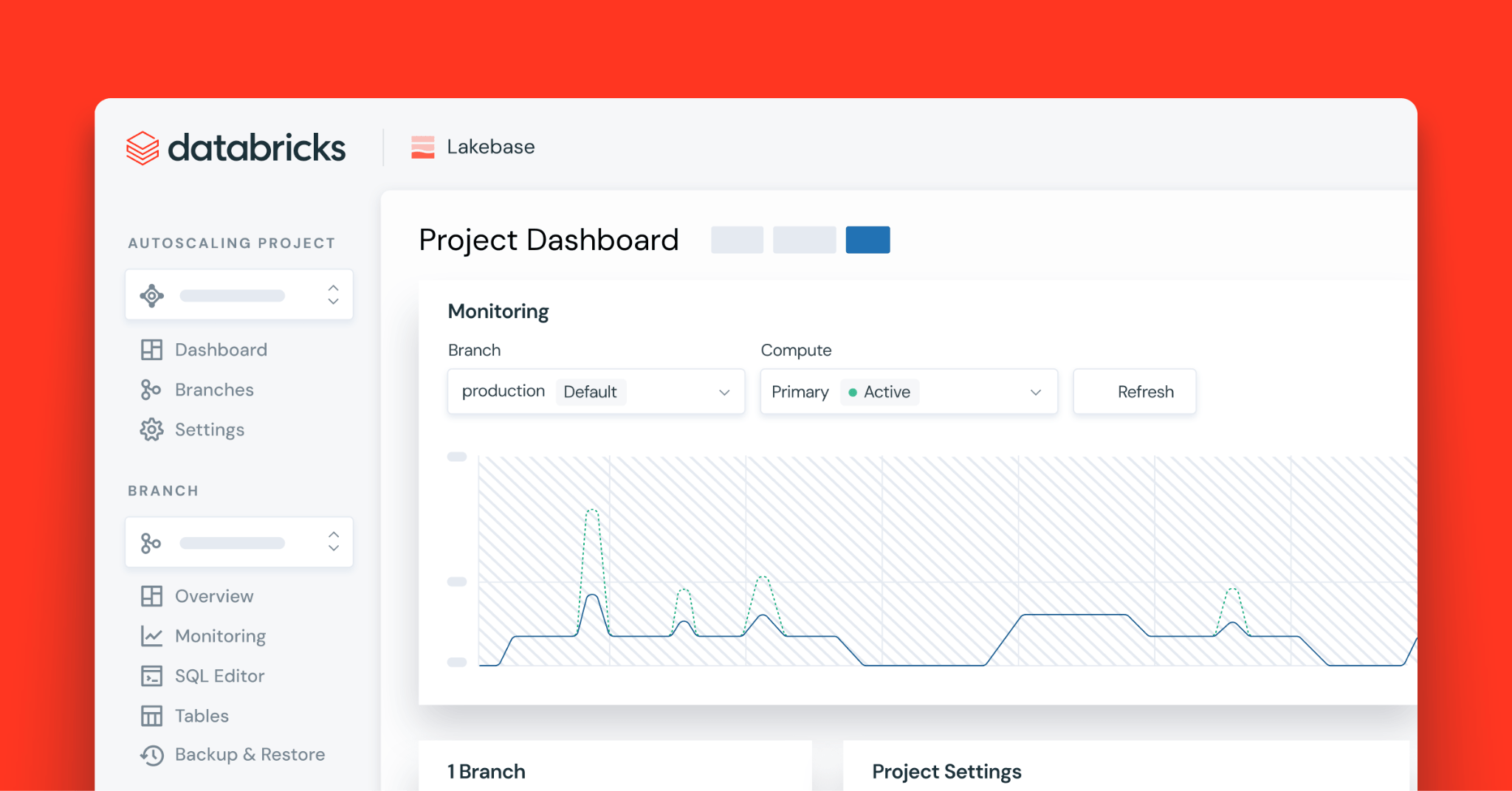Click the Settings gear icon
1512x791 pixels.
(x=151, y=429)
